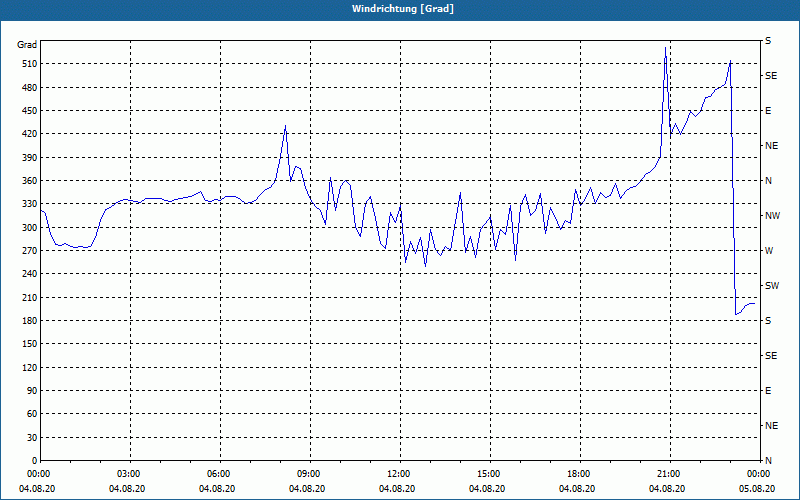The image size is (800, 500).
Task: Click the 04.08.20 date under 12:00
Action: click(397, 489)
